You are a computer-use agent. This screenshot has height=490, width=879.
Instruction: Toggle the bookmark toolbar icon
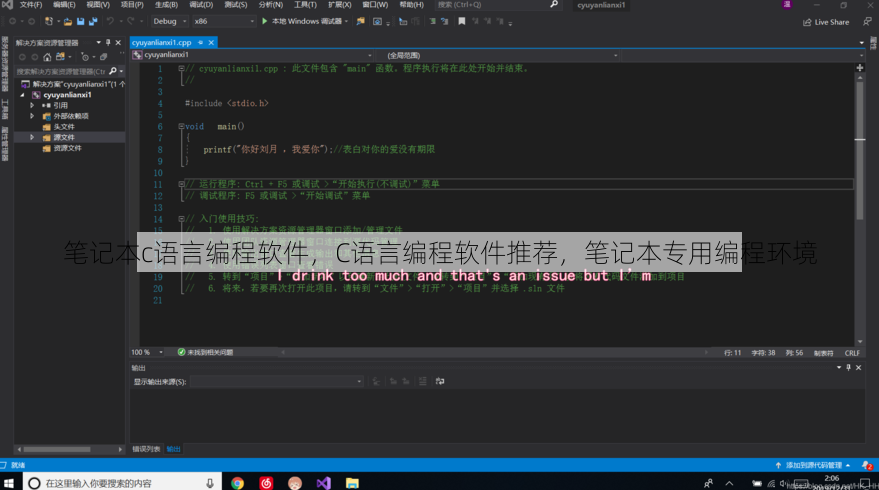click(x=461, y=21)
